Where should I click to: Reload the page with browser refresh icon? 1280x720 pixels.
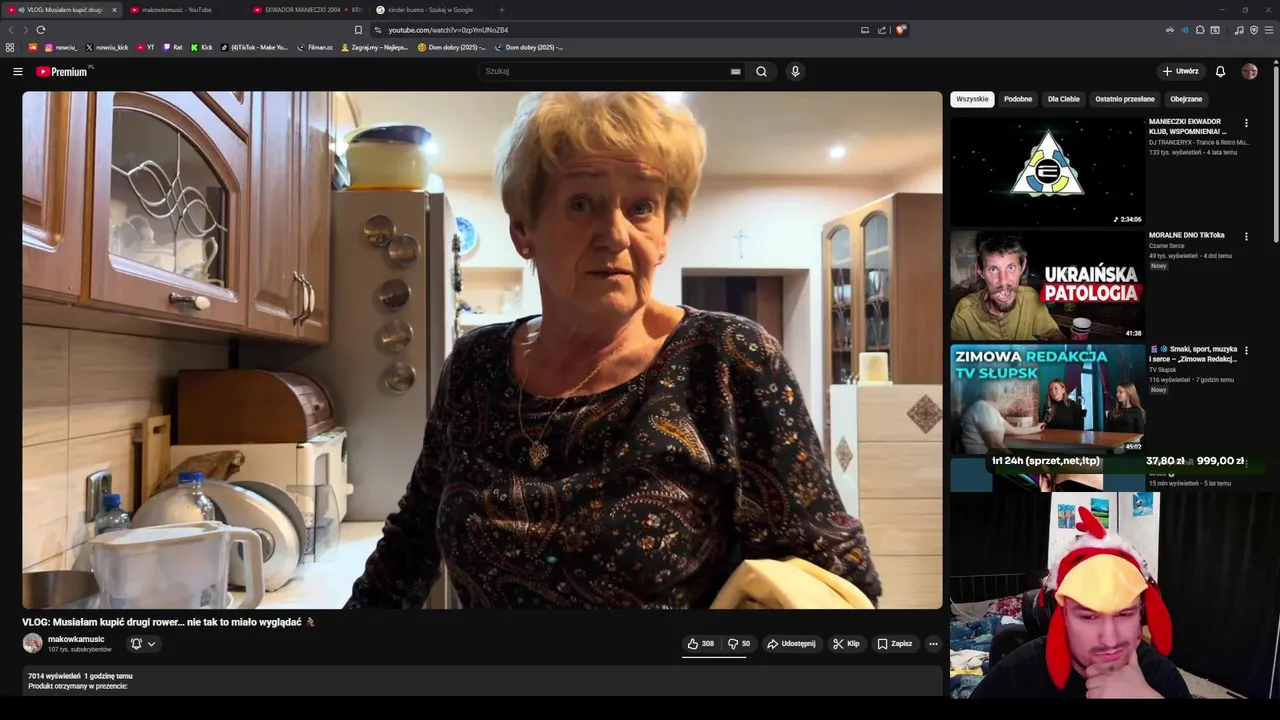(x=41, y=30)
